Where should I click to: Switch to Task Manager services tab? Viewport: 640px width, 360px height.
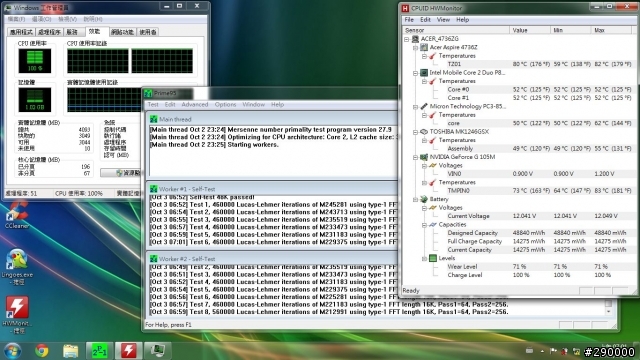click(74, 32)
